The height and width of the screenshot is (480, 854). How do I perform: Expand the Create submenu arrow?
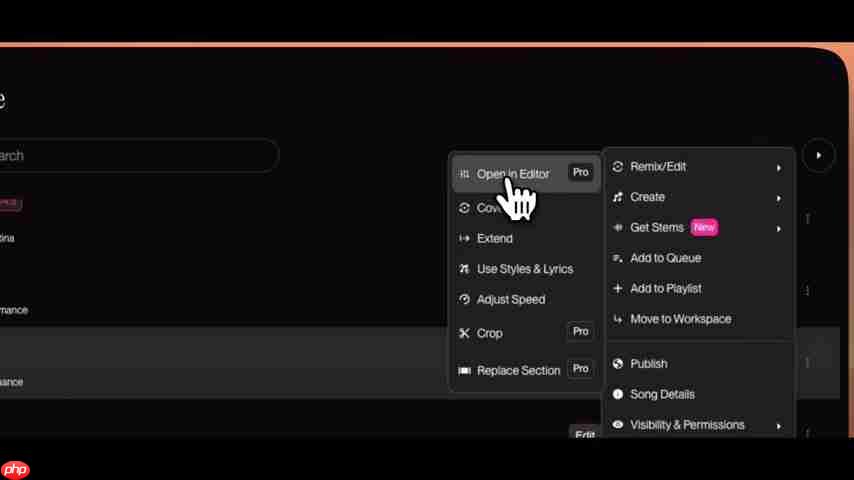coord(779,198)
